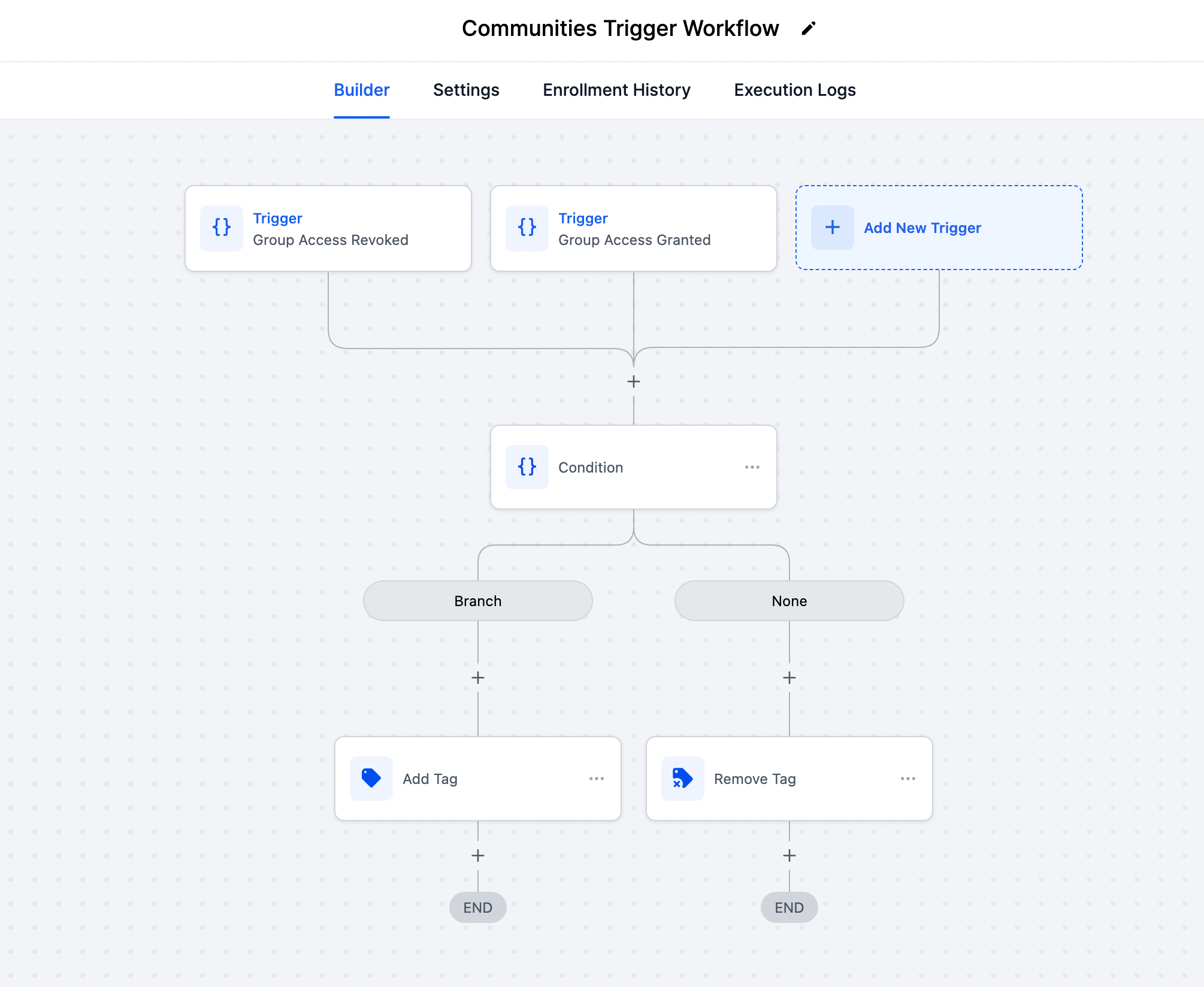Click the plus icon inside Add New Trigger
Viewport: 1204px width, 987px height.
click(x=832, y=228)
